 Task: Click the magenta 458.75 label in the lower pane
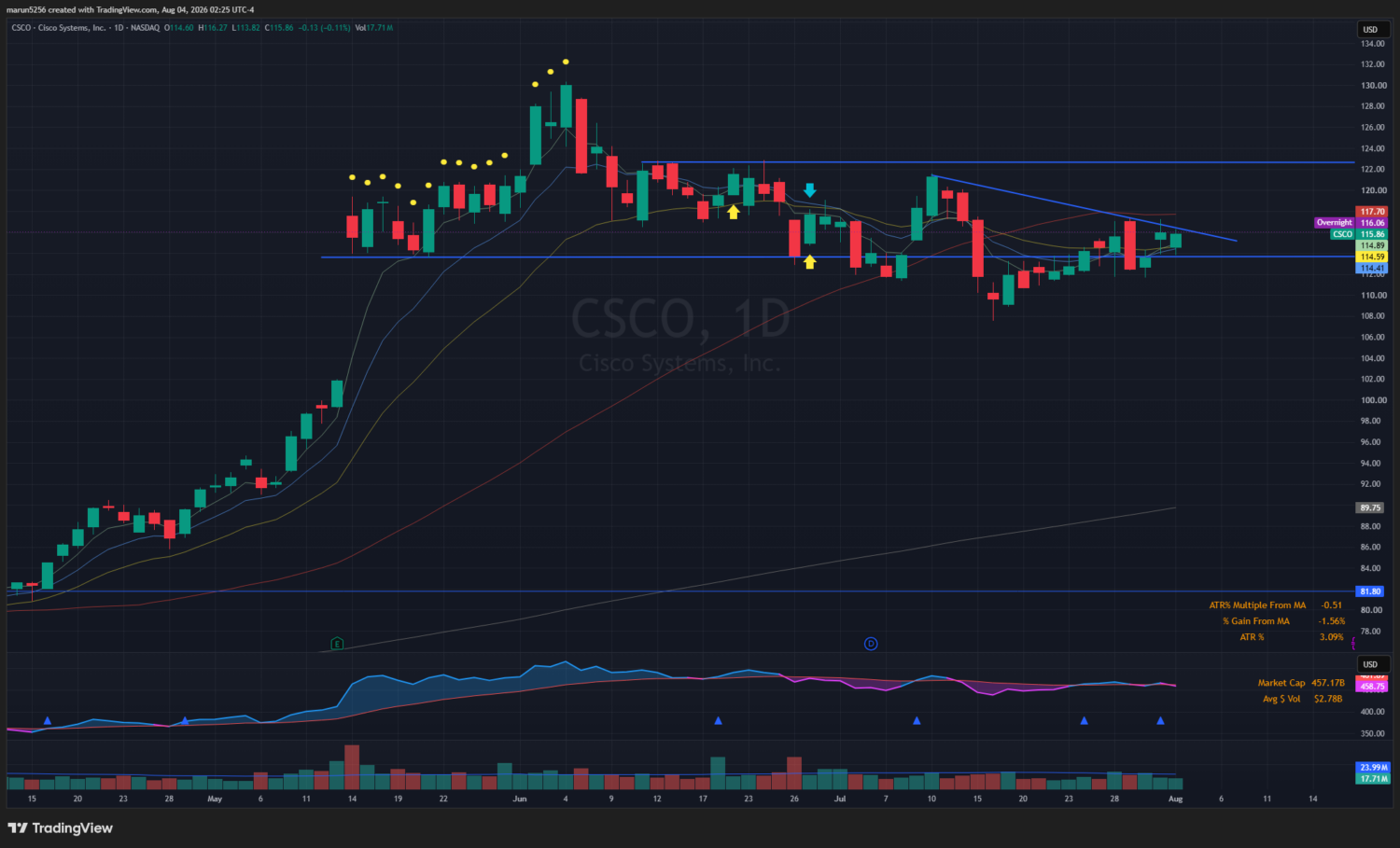pos(1372,687)
